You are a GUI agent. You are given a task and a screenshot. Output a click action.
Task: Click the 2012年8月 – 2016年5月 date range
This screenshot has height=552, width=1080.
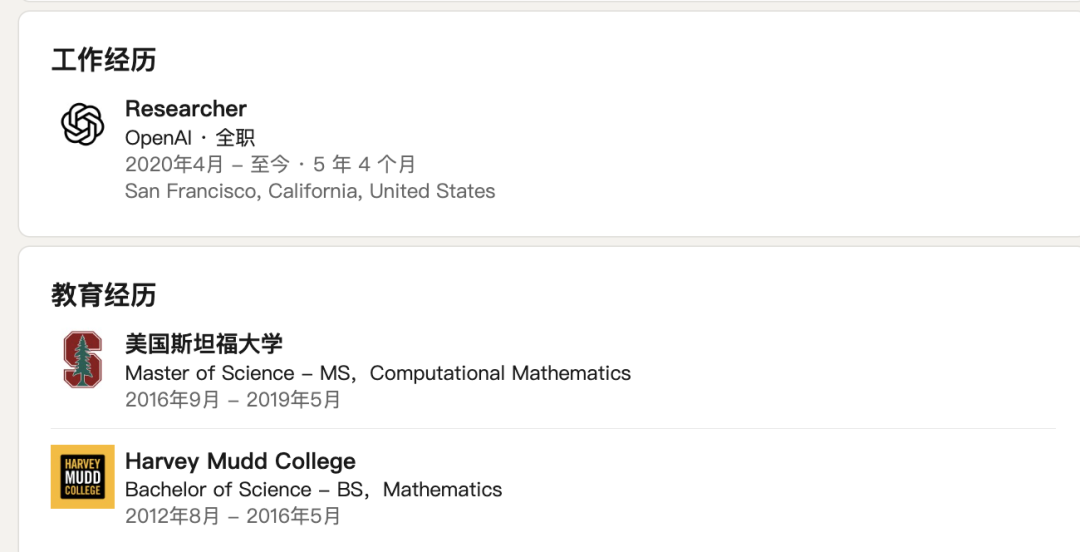tap(233, 516)
